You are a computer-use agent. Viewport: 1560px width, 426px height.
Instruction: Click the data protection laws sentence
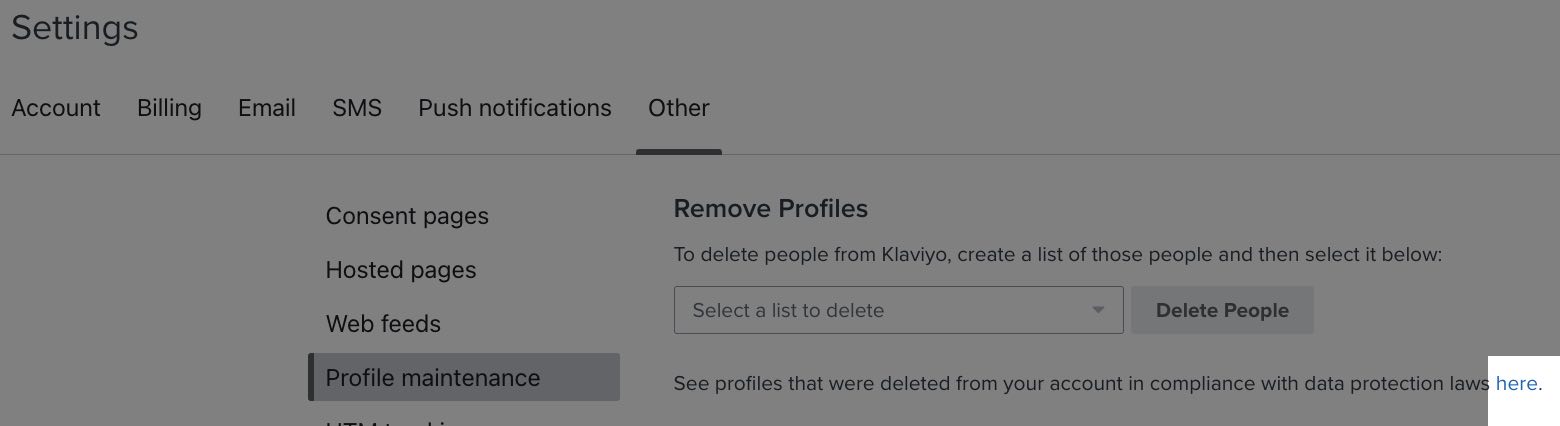point(1082,383)
